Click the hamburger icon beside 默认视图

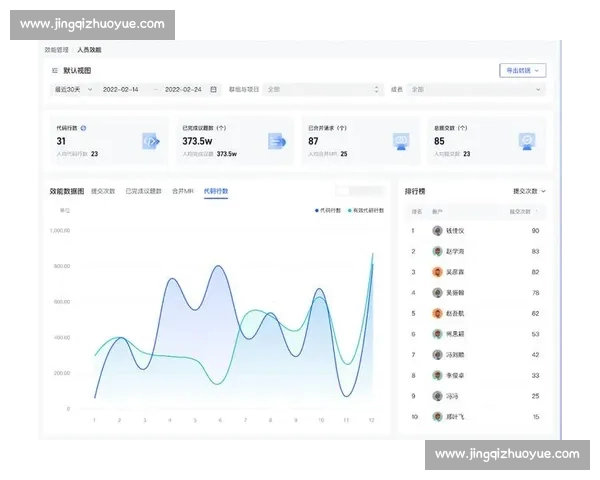[55, 71]
